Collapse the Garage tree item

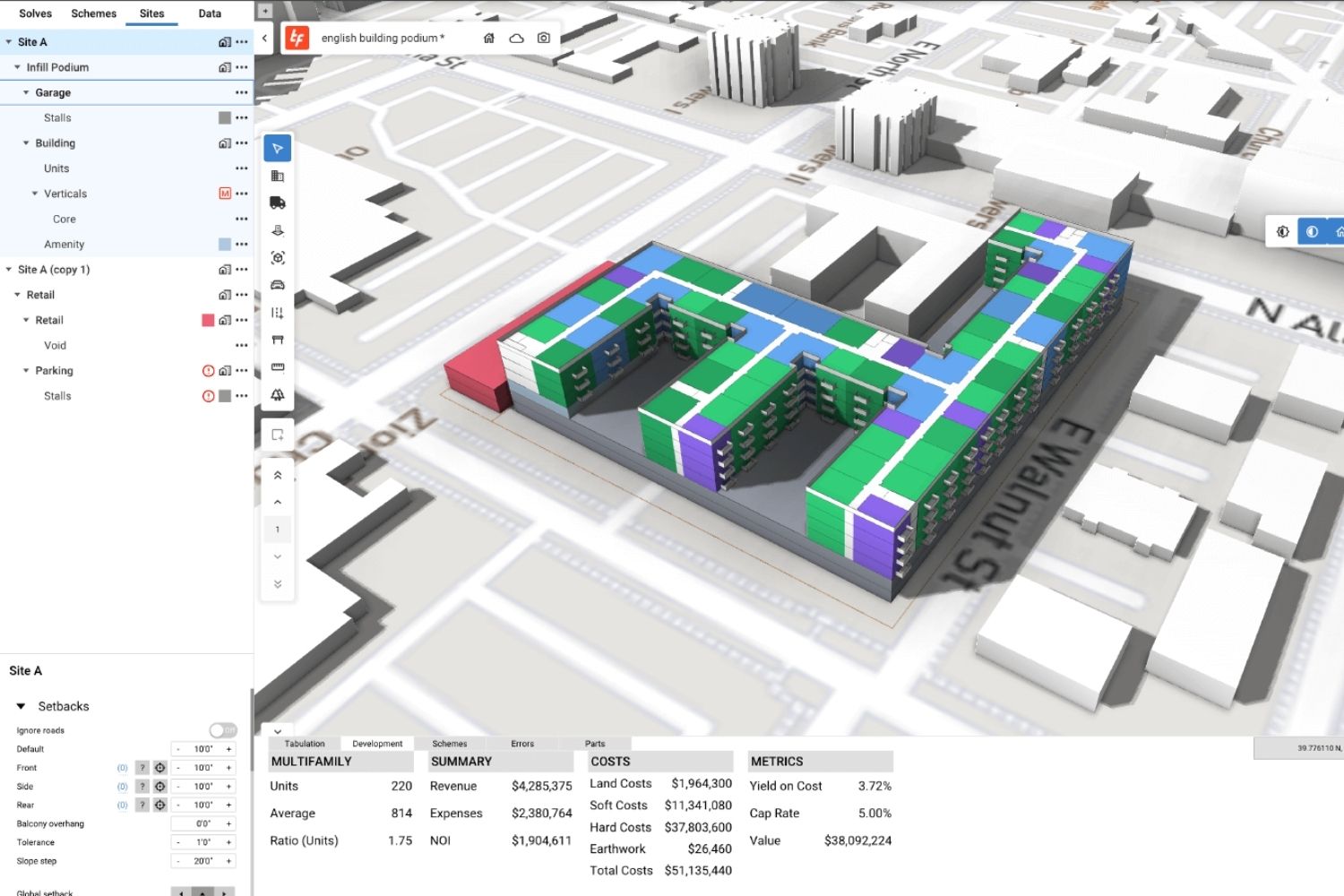pyautogui.click(x=25, y=92)
